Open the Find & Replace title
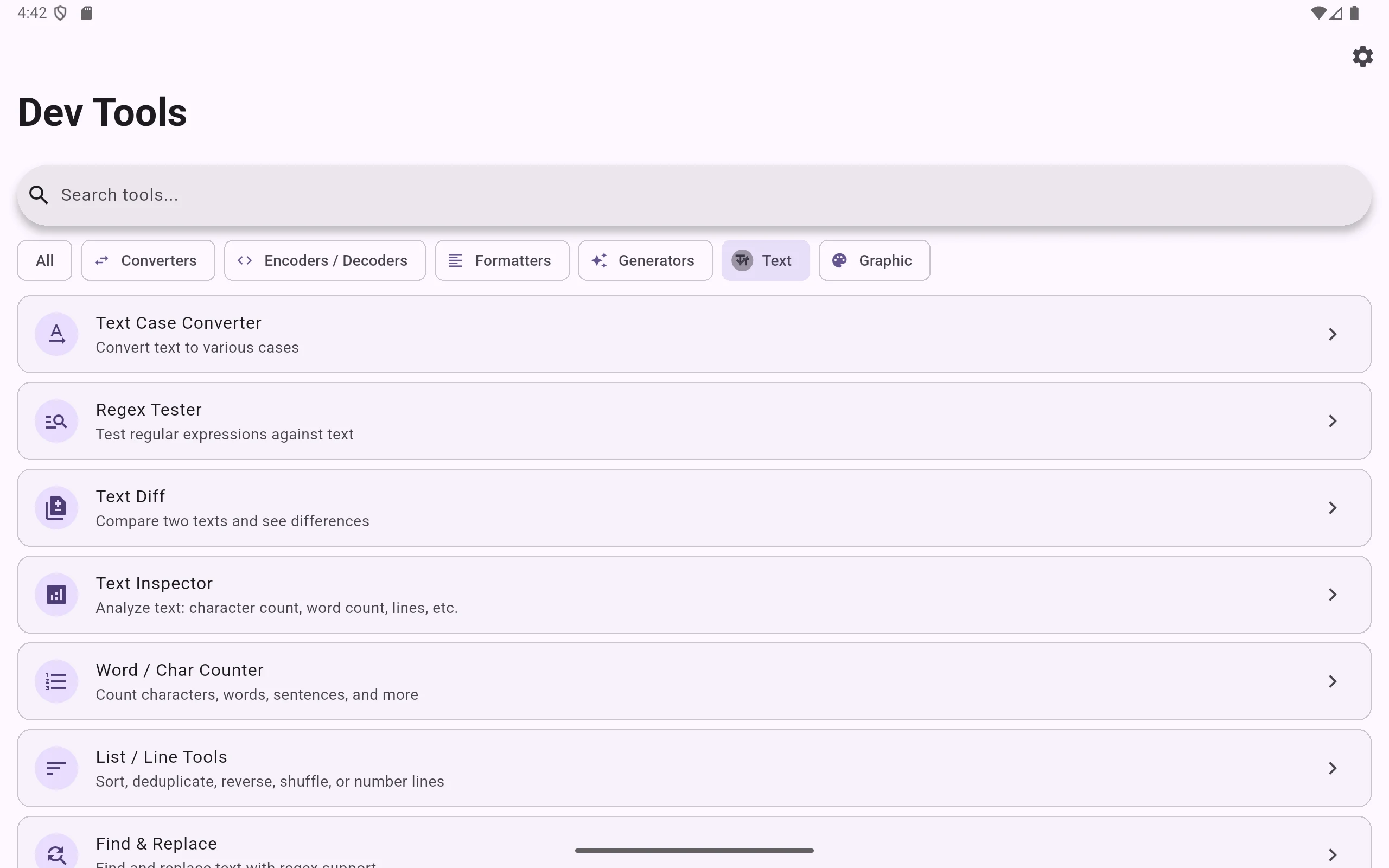This screenshot has height=868, width=1389. [x=156, y=844]
